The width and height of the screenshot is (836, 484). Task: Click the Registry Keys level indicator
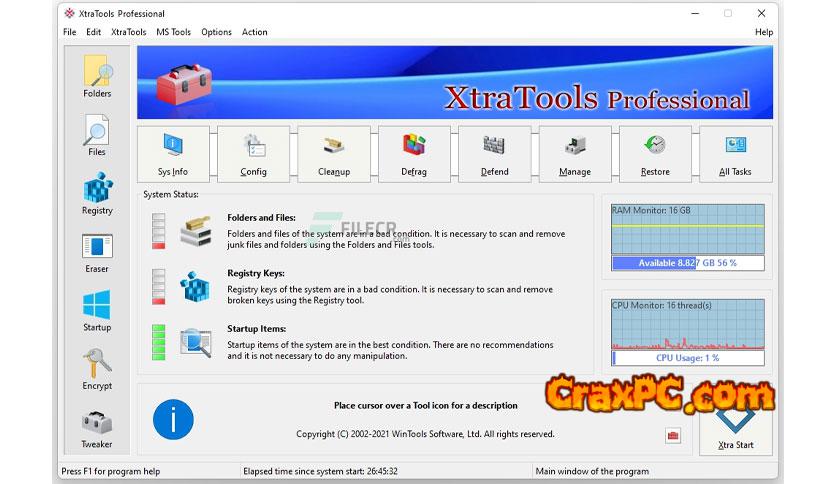158,287
